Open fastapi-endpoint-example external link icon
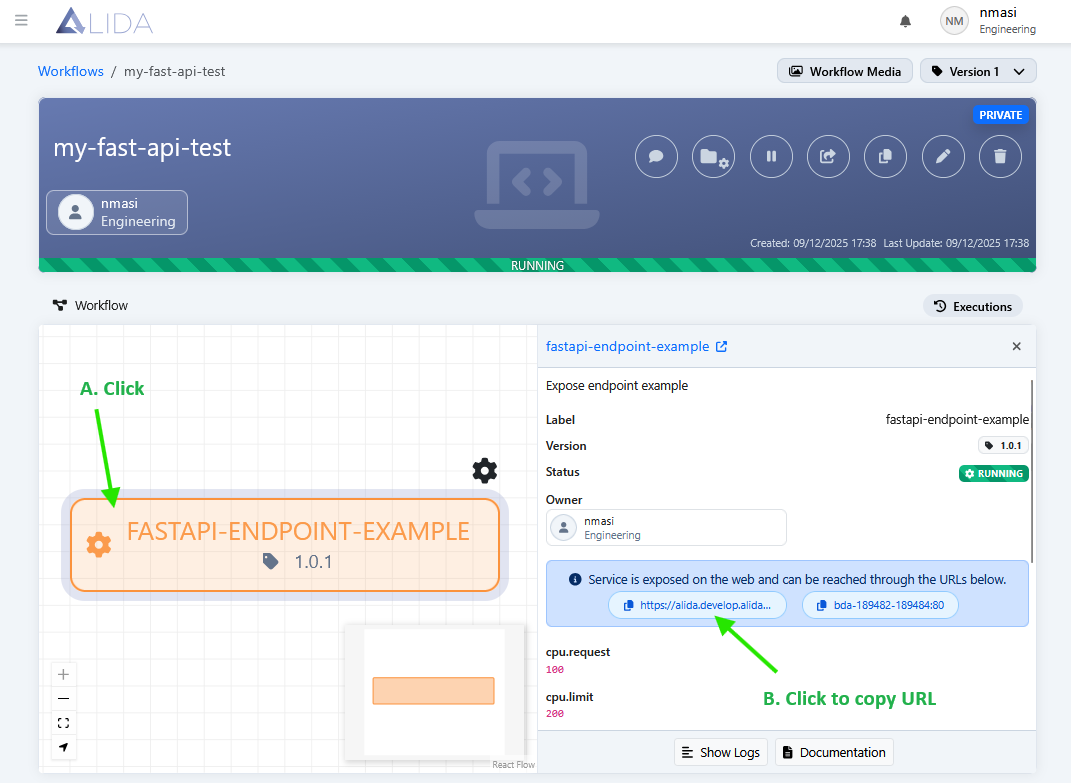Screen dimensions: 1071x783 (721, 346)
